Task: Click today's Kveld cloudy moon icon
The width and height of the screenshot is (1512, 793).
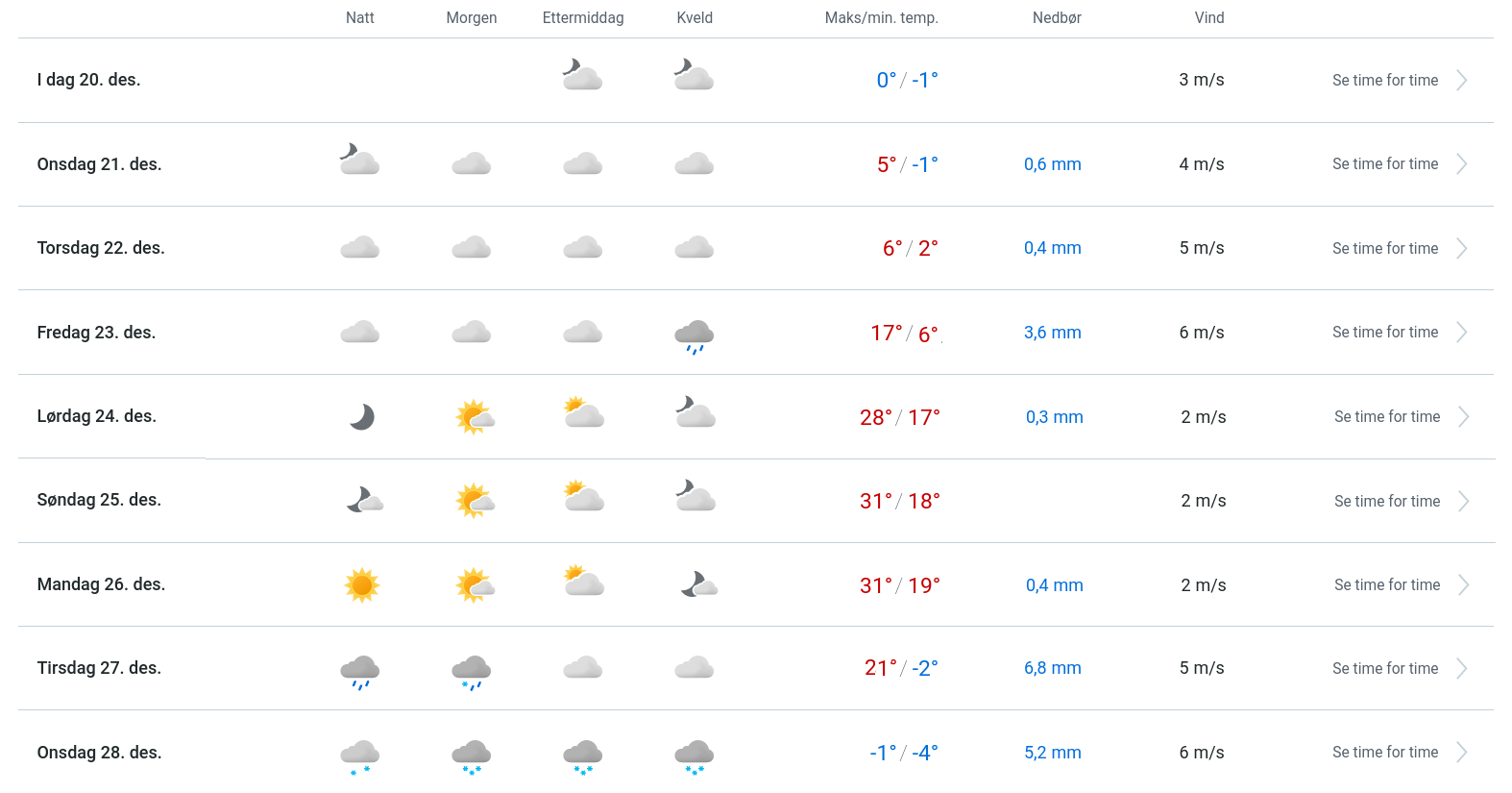Action: 694,75
